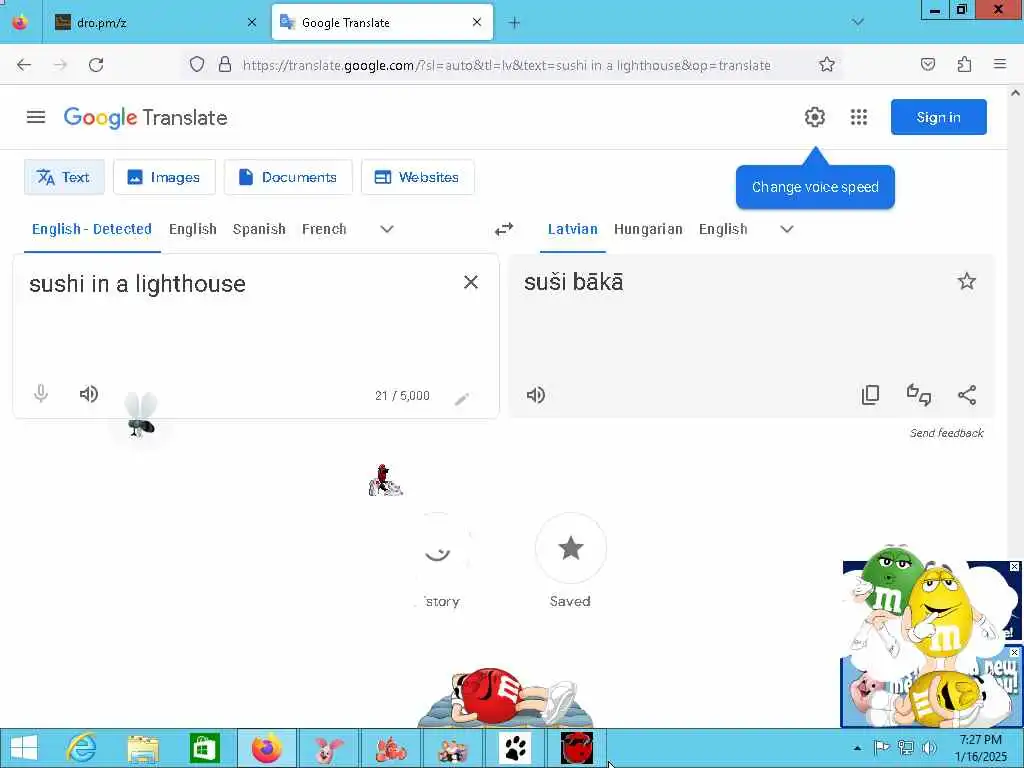This screenshot has width=1024, height=768.
Task: Open Google Translate settings gear
Action: (x=814, y=117)
